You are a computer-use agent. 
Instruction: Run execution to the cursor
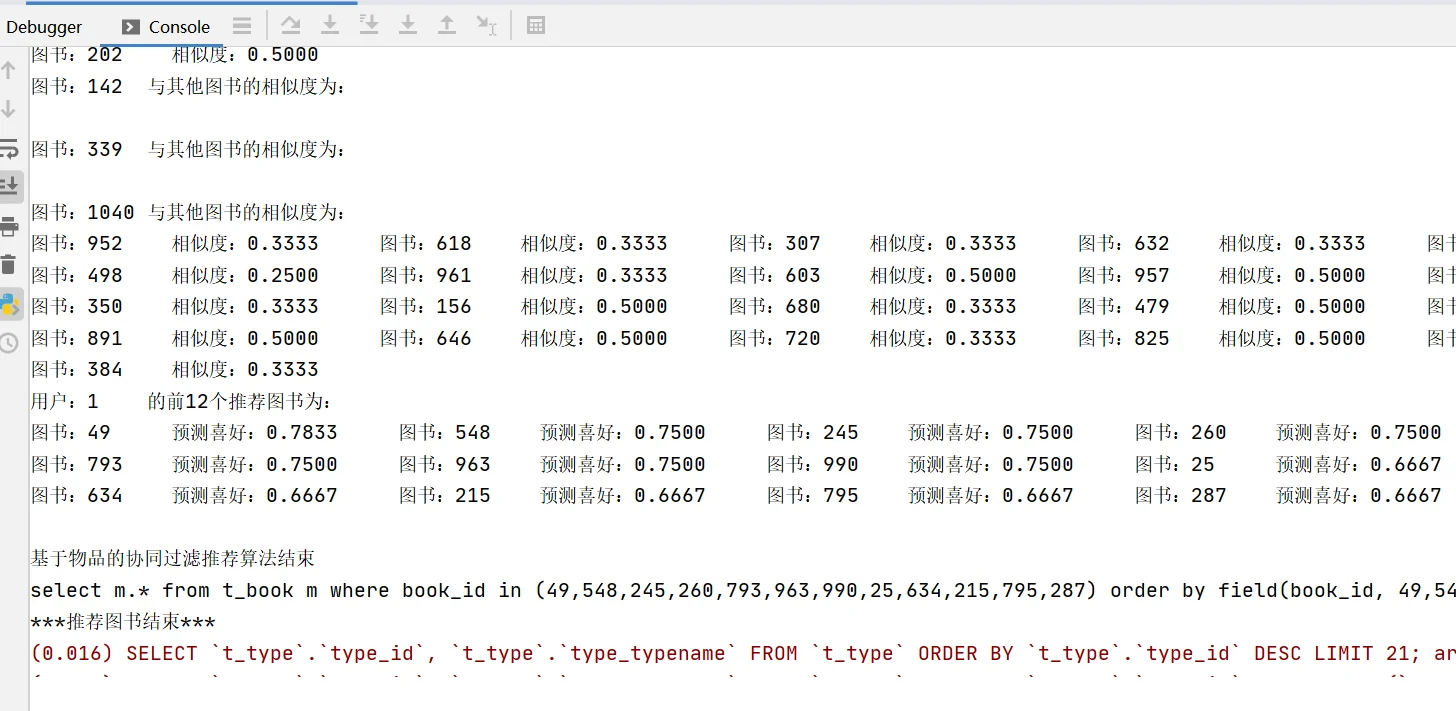[487, 25]
